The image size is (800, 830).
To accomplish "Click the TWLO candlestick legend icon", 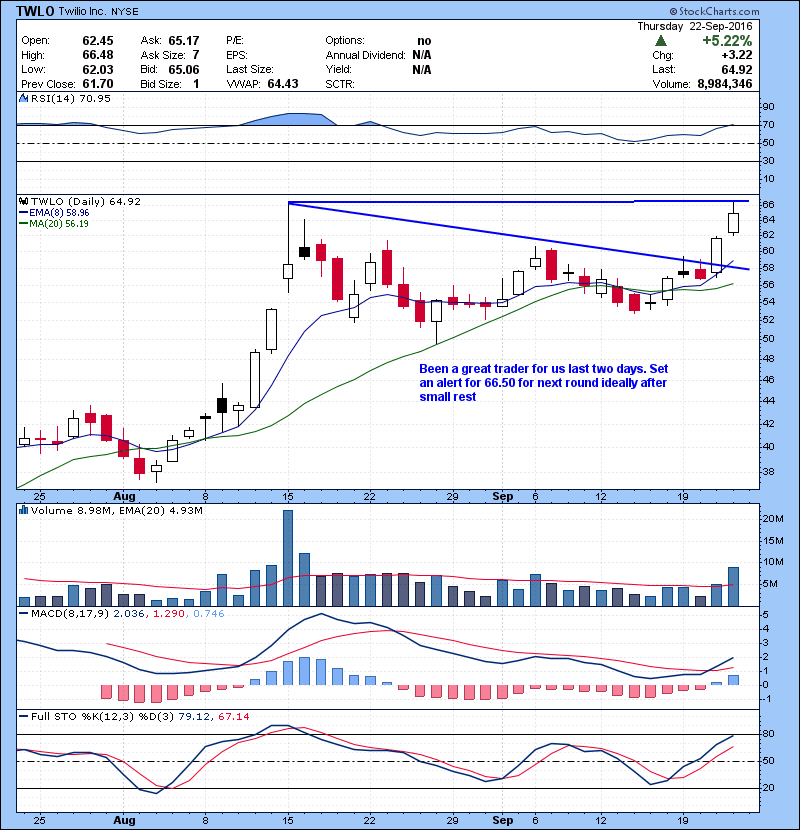I will point(23,202).
